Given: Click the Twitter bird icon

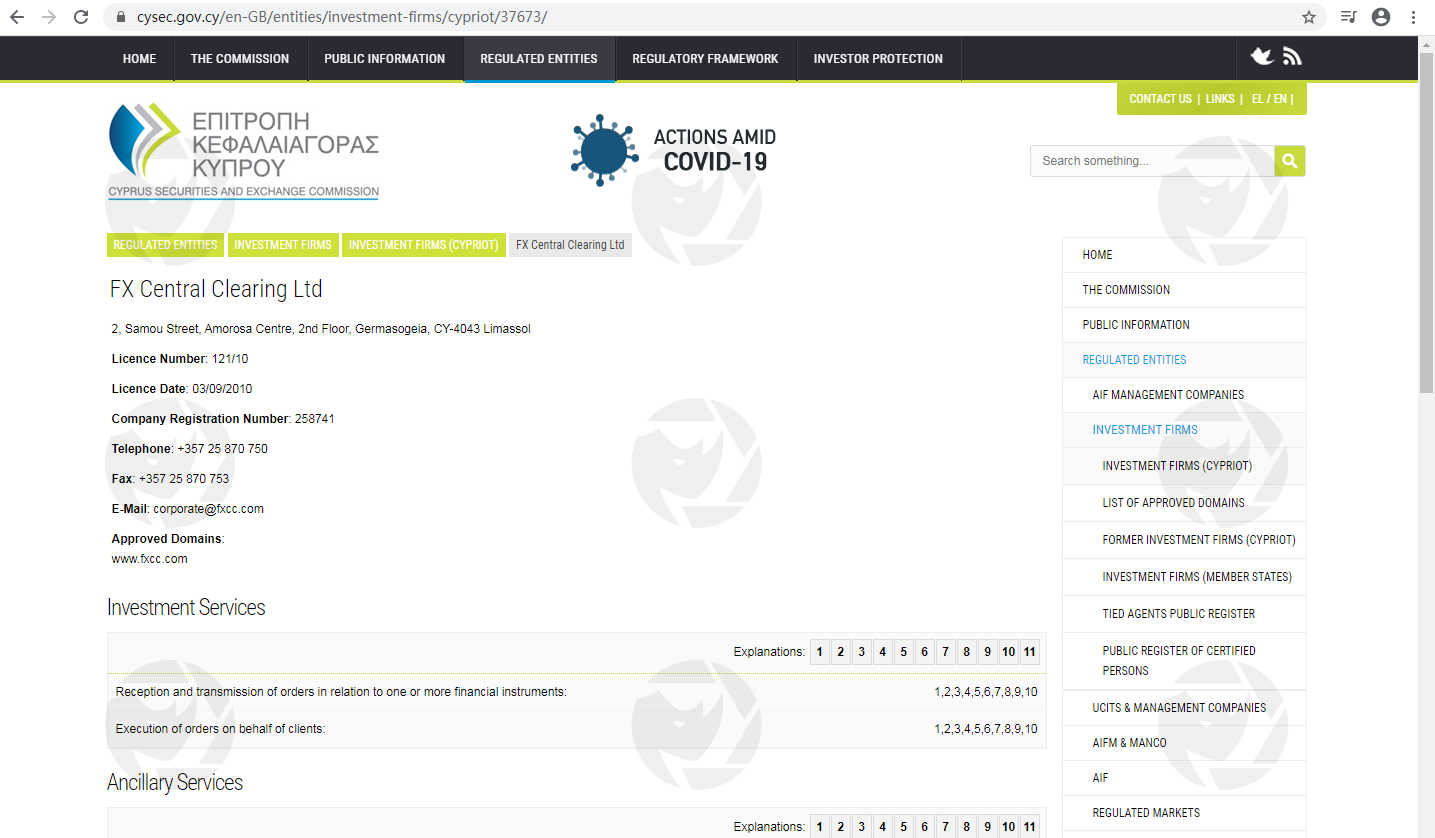Looking at the screenshot, I should 1262,57.
